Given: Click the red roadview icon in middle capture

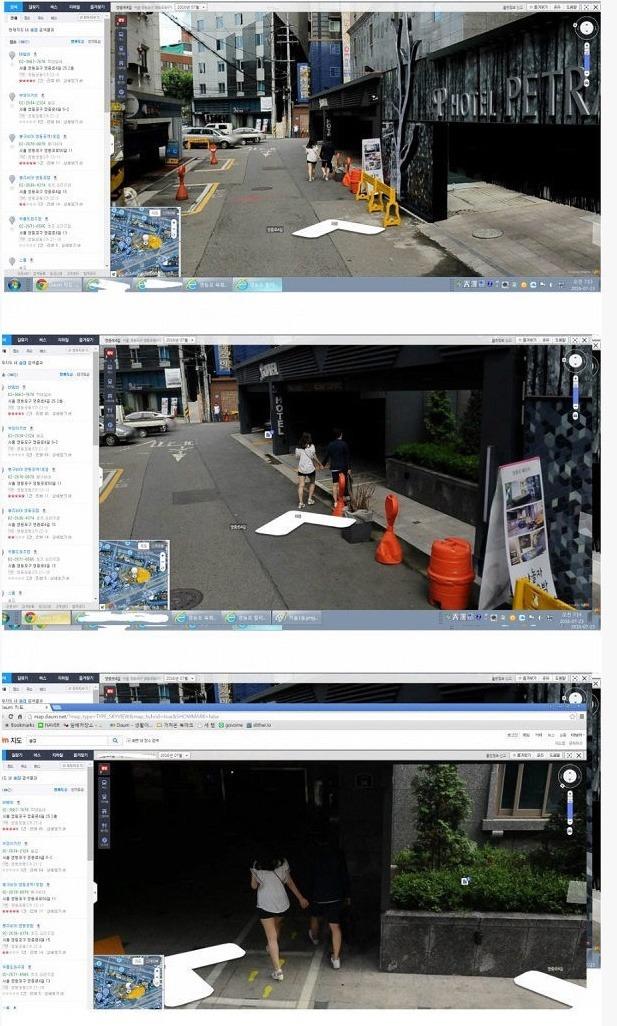Looking at the screenshot, I should click(x=110, y=353).
